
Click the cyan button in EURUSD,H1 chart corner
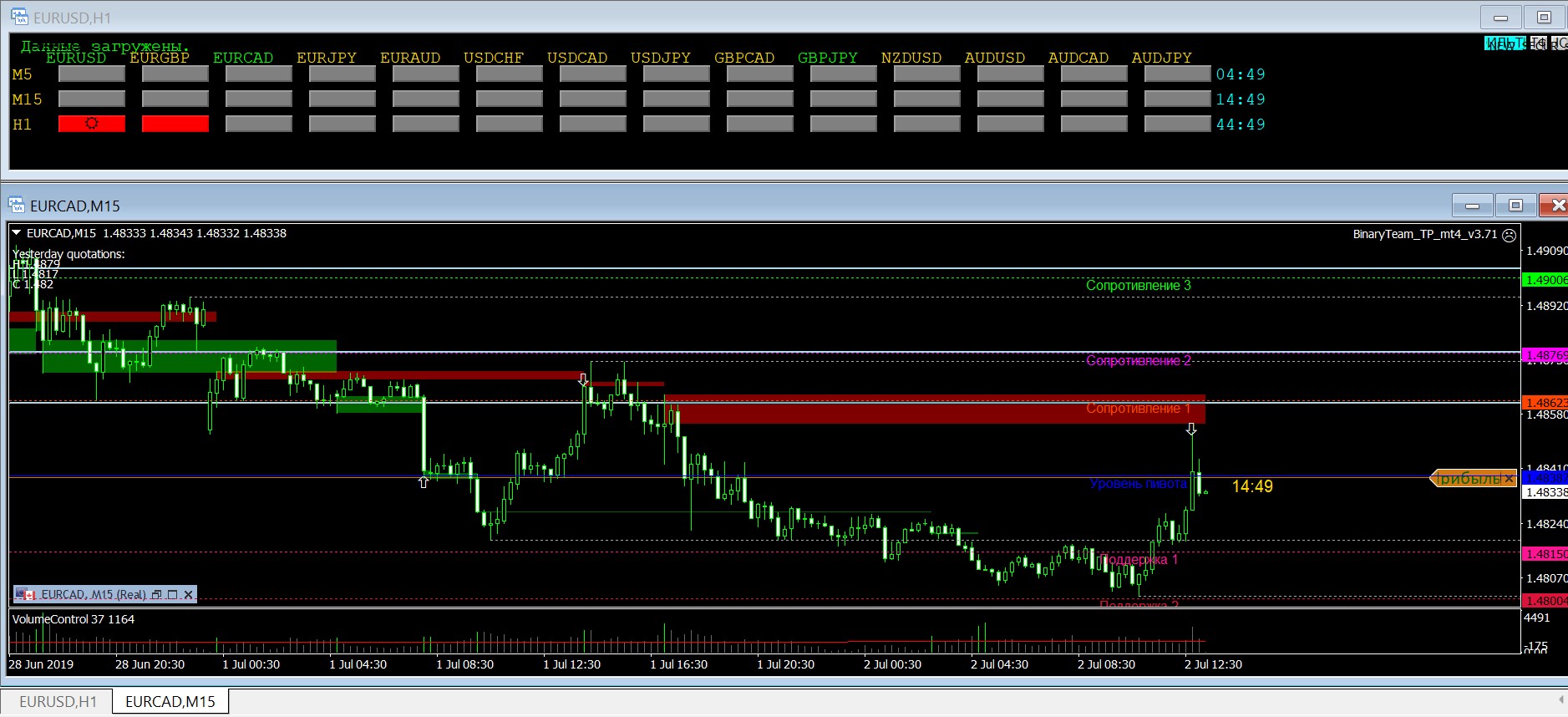(1505, 43)
